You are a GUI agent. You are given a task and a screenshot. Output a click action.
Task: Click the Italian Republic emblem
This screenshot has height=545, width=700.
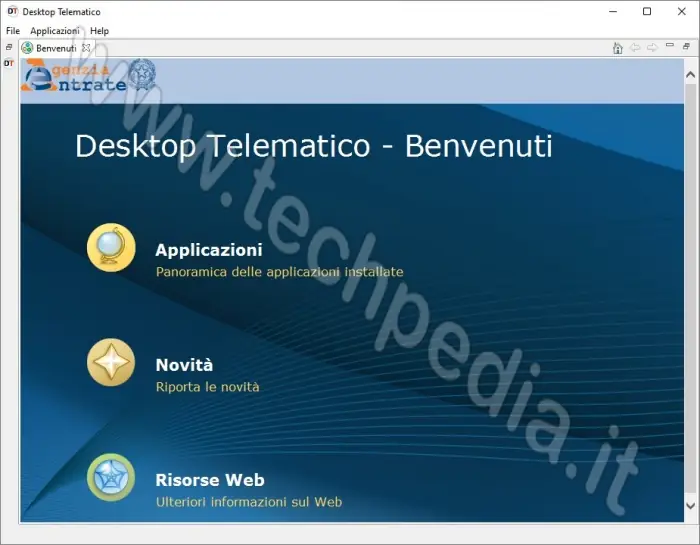click(x=142, y=75)
